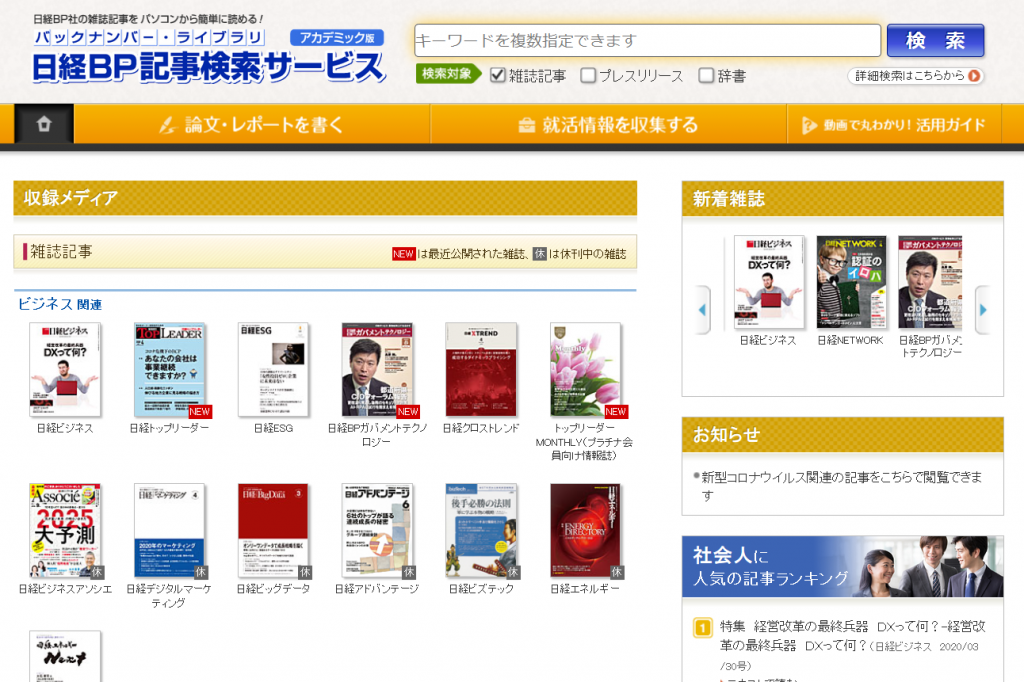Click the 検索 search button
Screen dimensions: 1024x682
(935, 41)
